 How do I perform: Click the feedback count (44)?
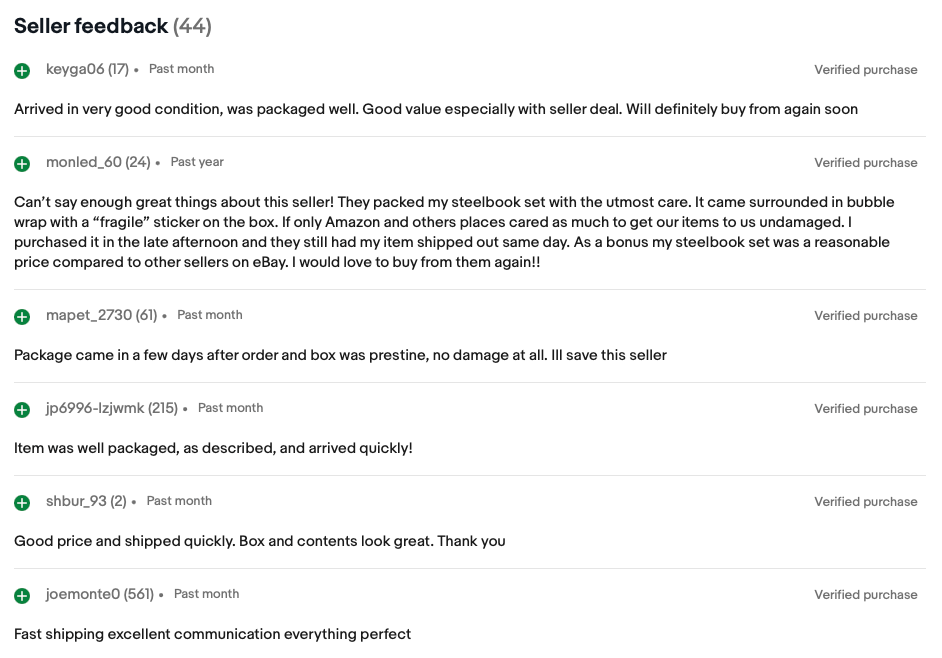click(192, 26)
